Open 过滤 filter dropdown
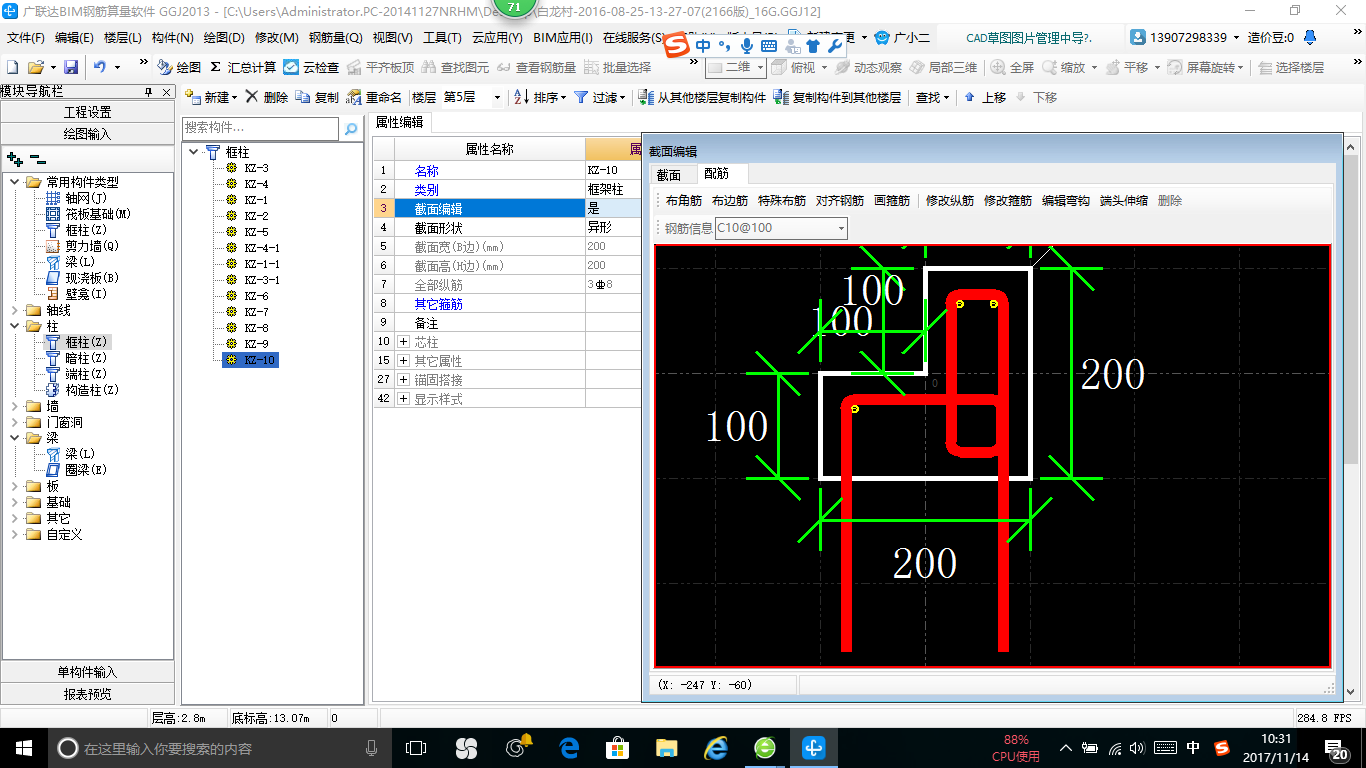Screen dimensions: 1366x768 pos(621,98)
